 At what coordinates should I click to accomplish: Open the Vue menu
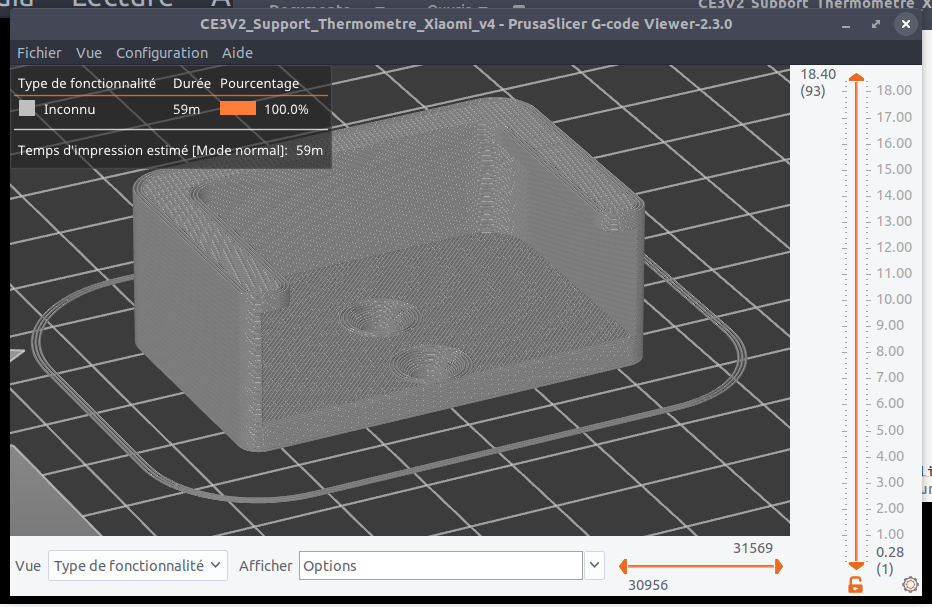(89, 53)
